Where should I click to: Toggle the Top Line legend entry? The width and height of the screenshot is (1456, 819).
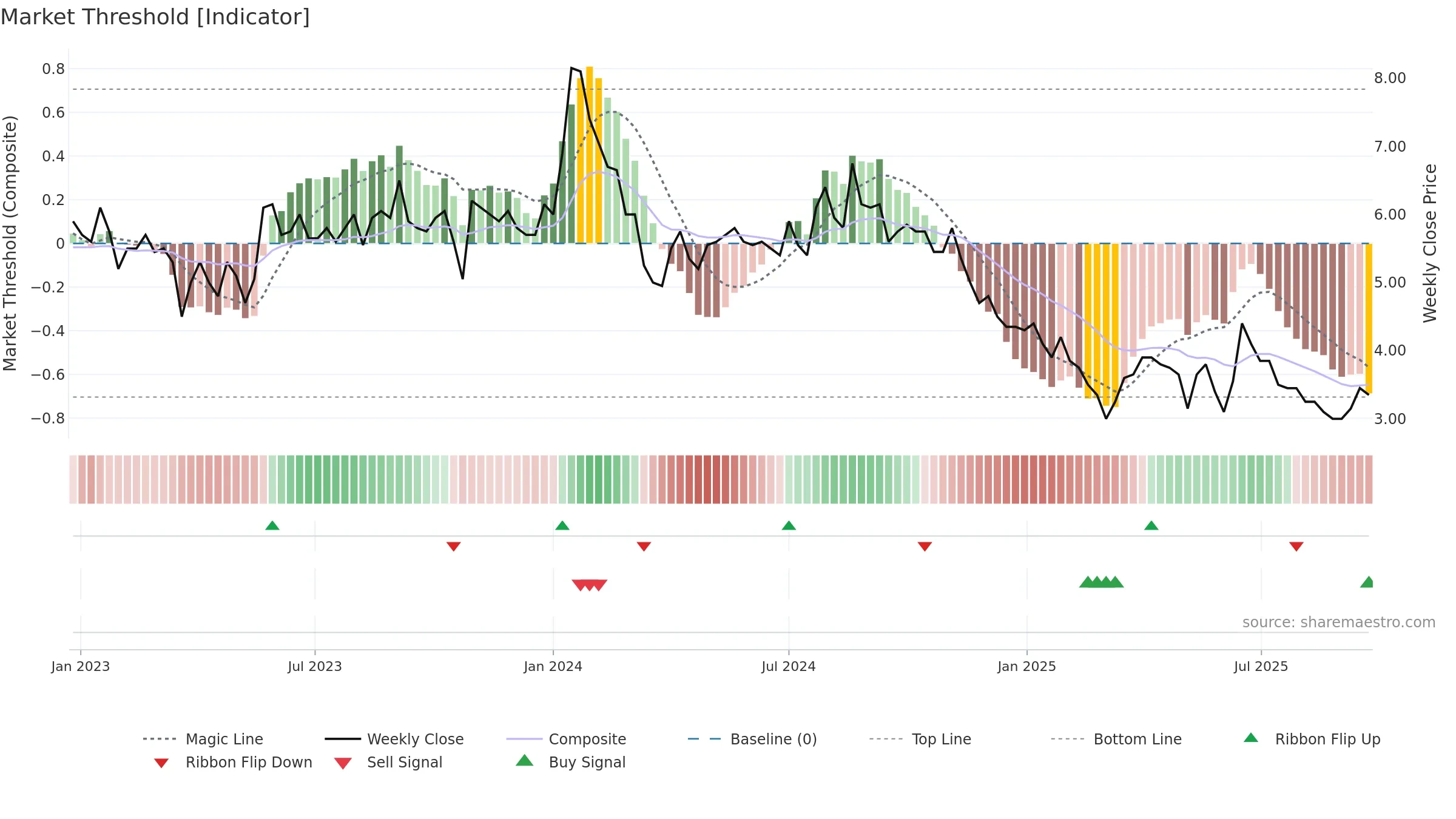920,739
